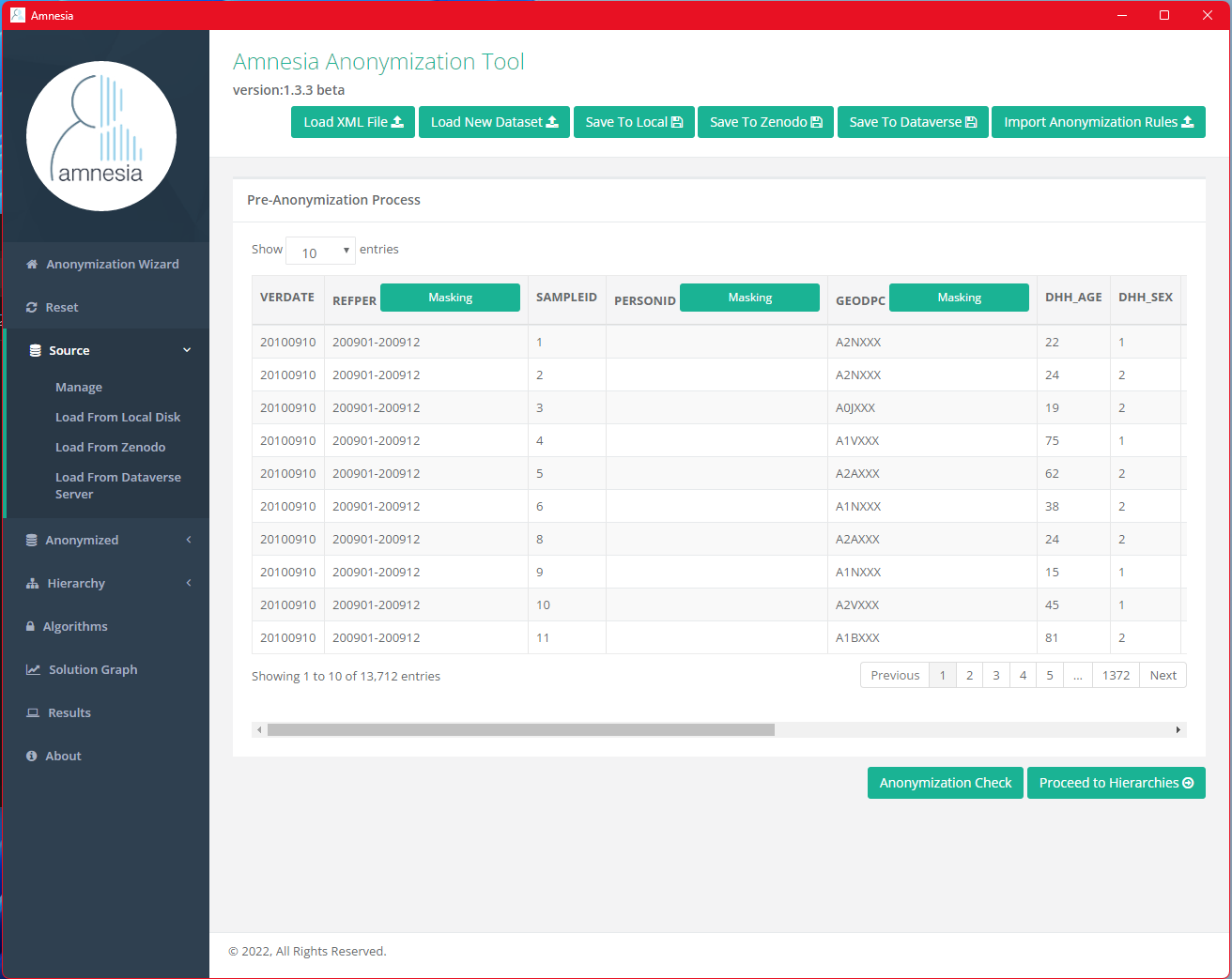This screenshot has width=1232, height=979.
Task: Click the DHH_AGE column header
Action: 1073,298
